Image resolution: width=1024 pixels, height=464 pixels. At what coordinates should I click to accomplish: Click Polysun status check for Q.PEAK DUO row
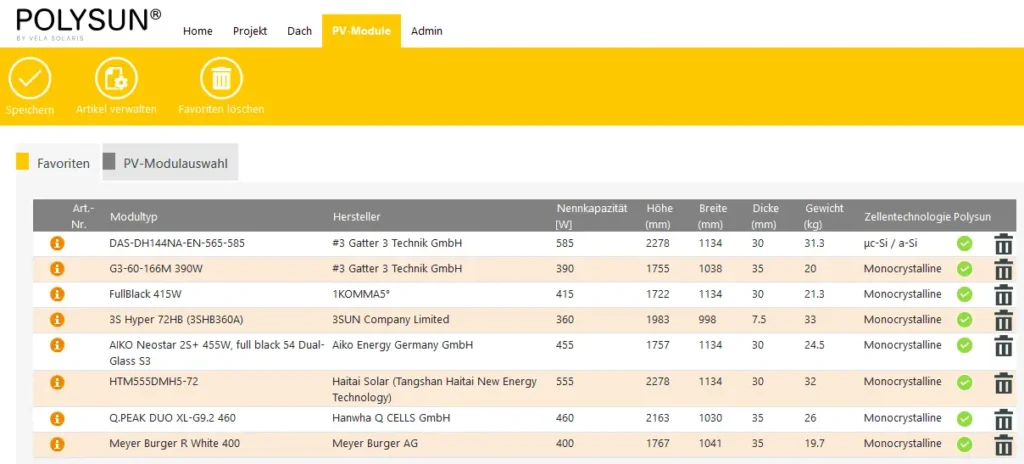964,418
